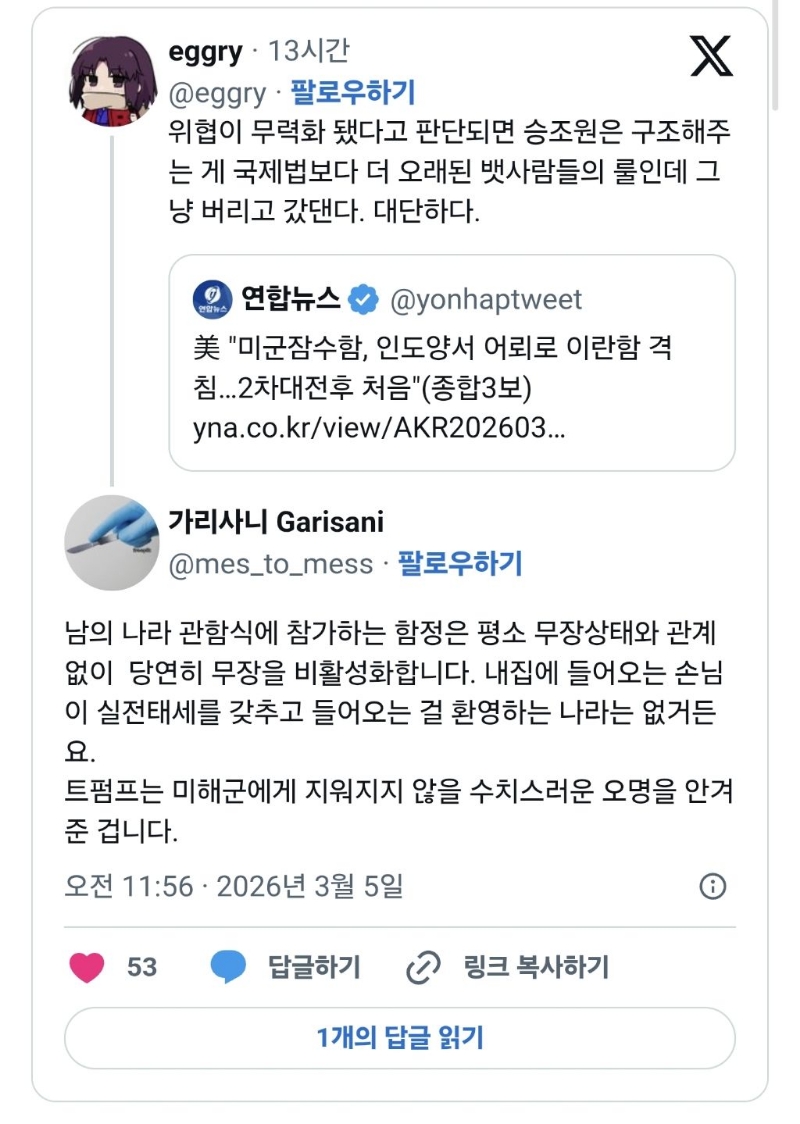The image size is (800, 1124).
Task: Click the 1개의 답글 읽기 button
Action: 400,1037
